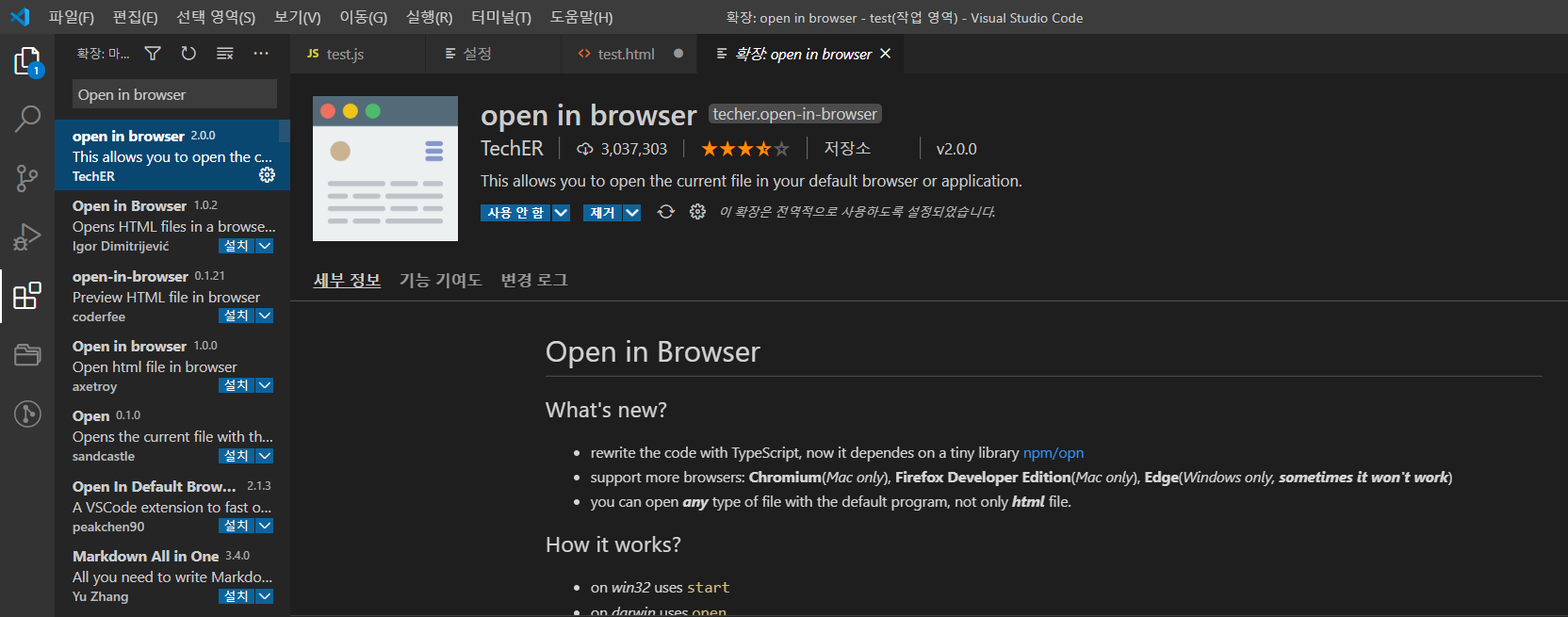This screenshot has height=617, width=1568.
Task: Open the 도움말(H) menu
Action: point(581,17)
